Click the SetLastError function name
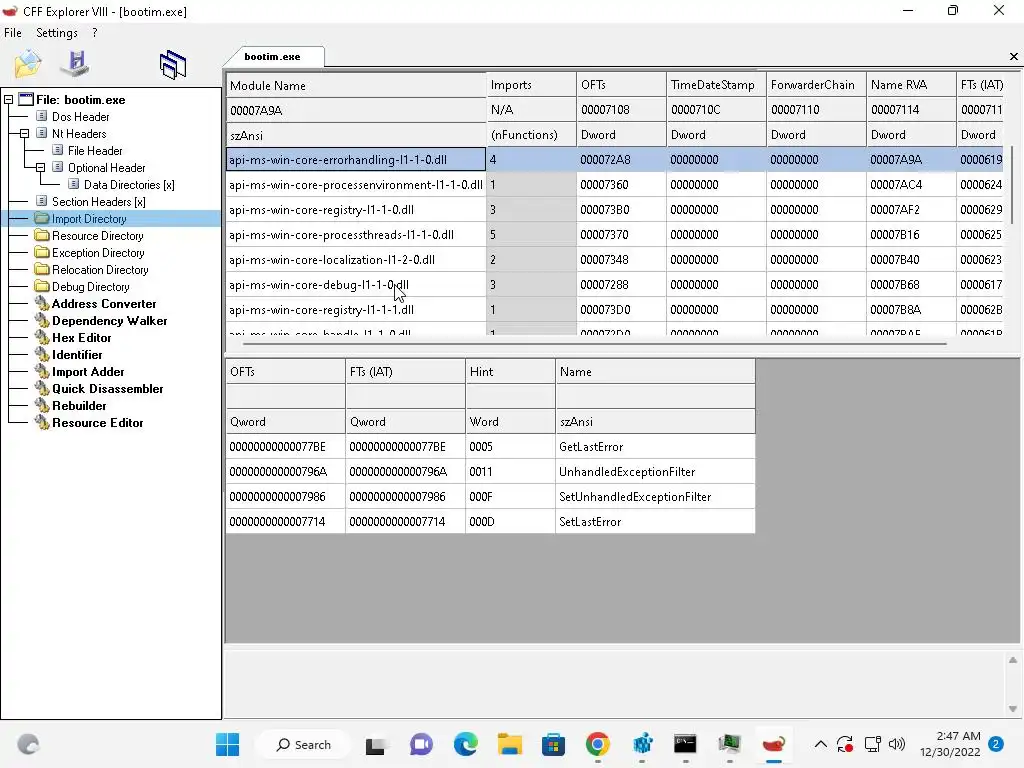The height and width of the screenshot is (768, 1024). [590, 522]
